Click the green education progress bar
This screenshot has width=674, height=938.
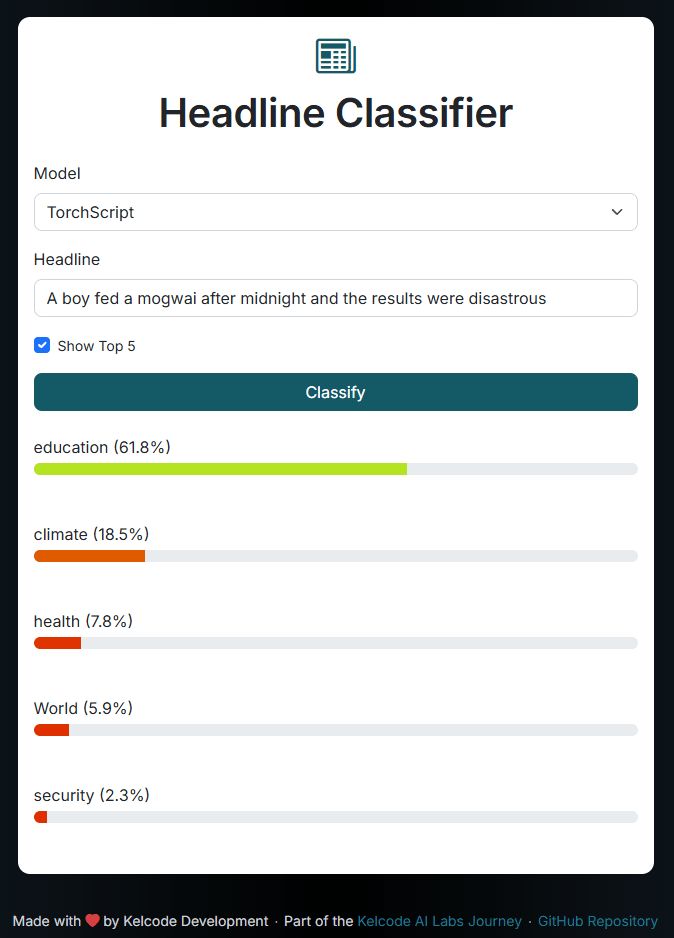(x=220, y=469)
